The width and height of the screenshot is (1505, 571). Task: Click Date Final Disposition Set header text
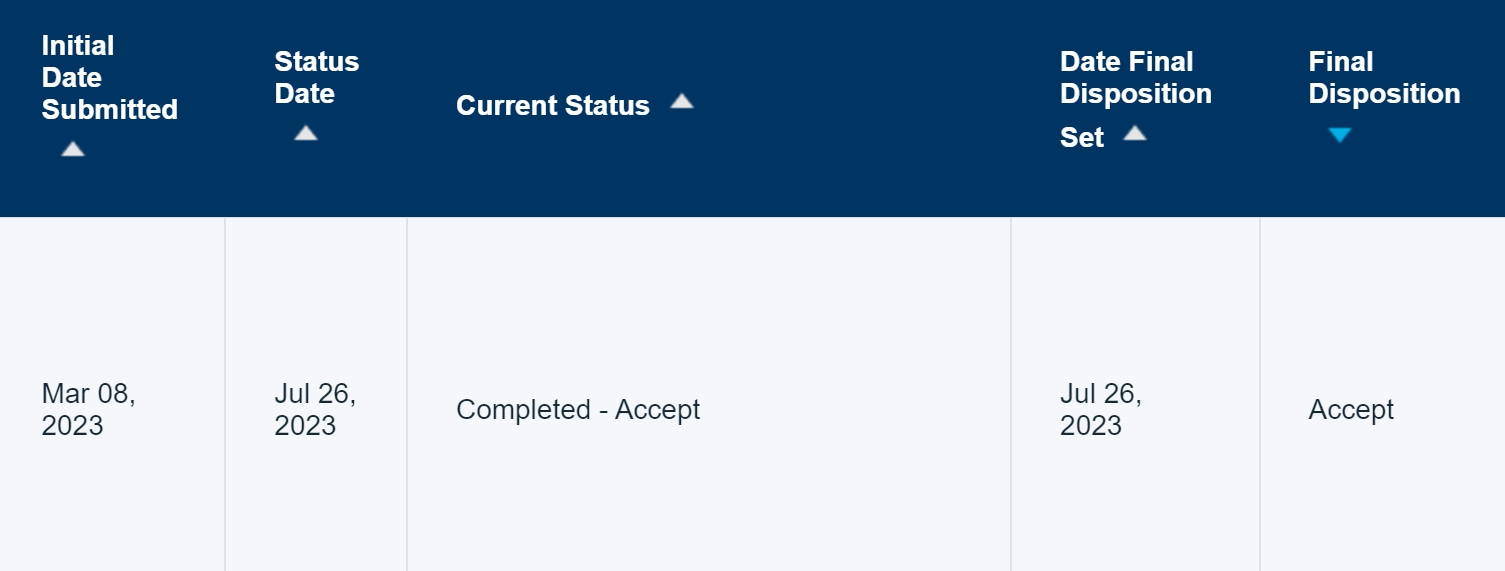point(1136,99)
